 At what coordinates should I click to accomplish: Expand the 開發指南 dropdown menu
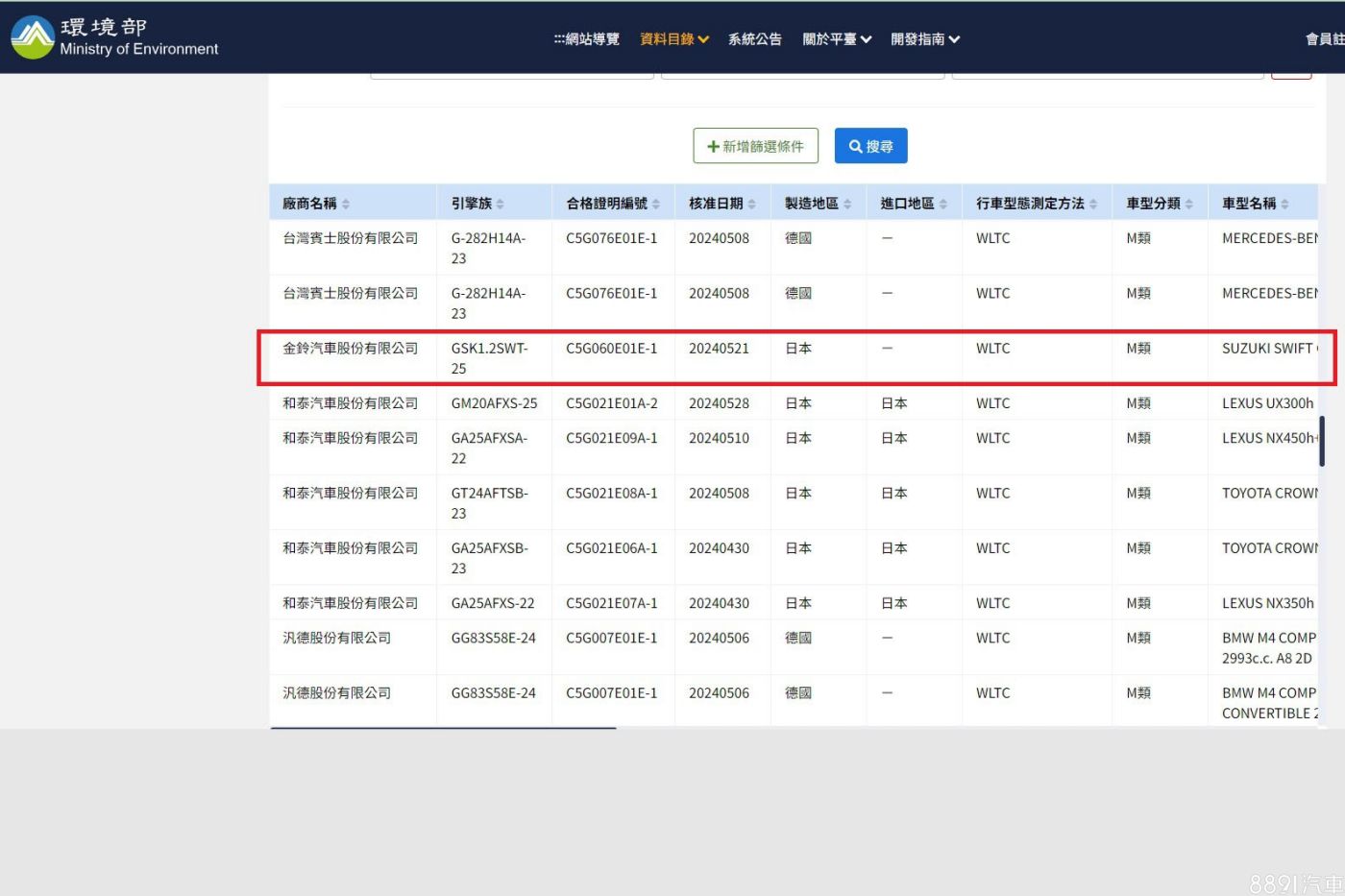click(924, 39)
